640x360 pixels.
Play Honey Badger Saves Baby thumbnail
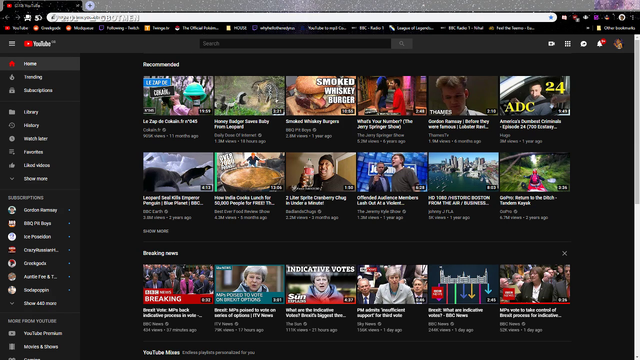(249, 96)
